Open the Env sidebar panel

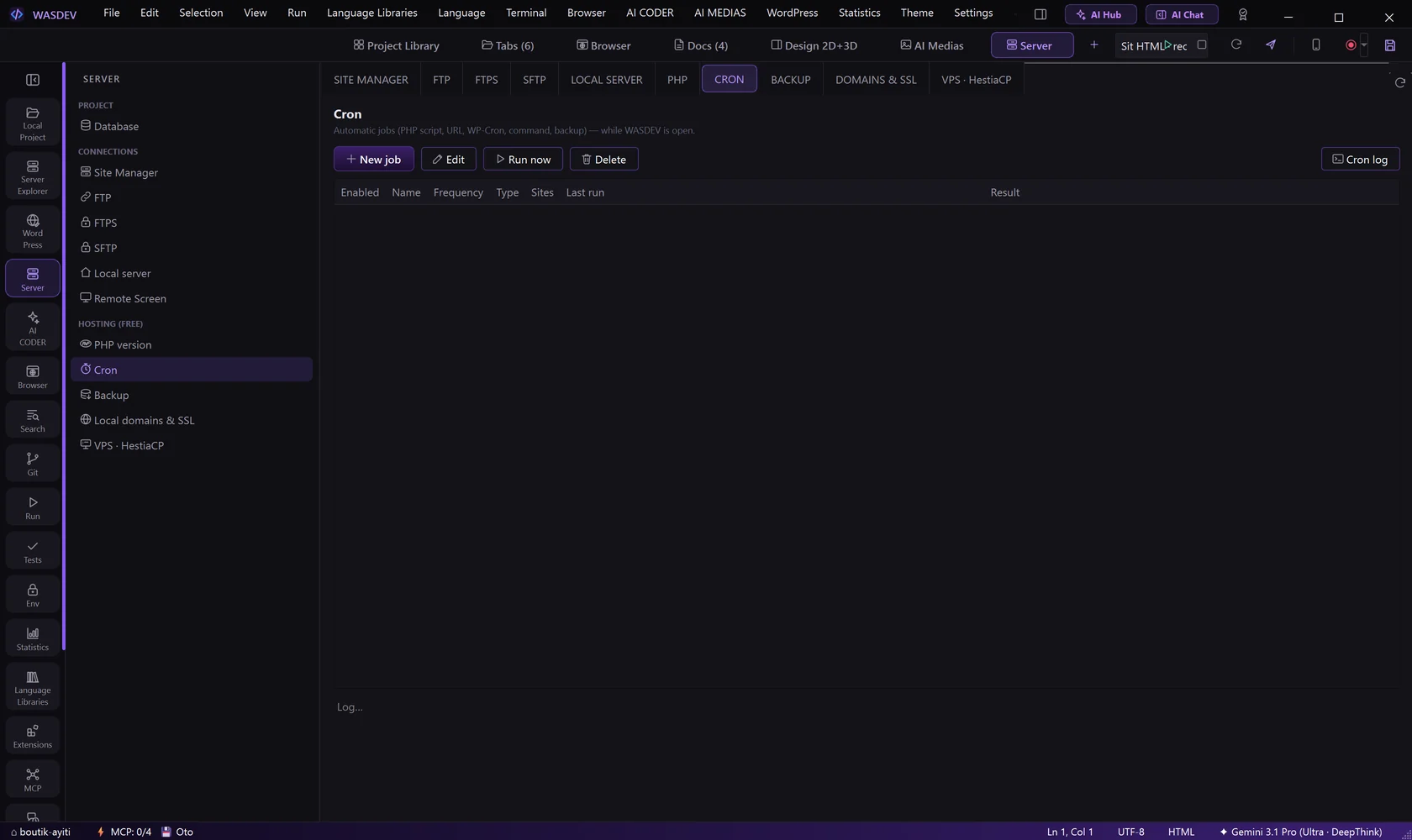point(33,596)
